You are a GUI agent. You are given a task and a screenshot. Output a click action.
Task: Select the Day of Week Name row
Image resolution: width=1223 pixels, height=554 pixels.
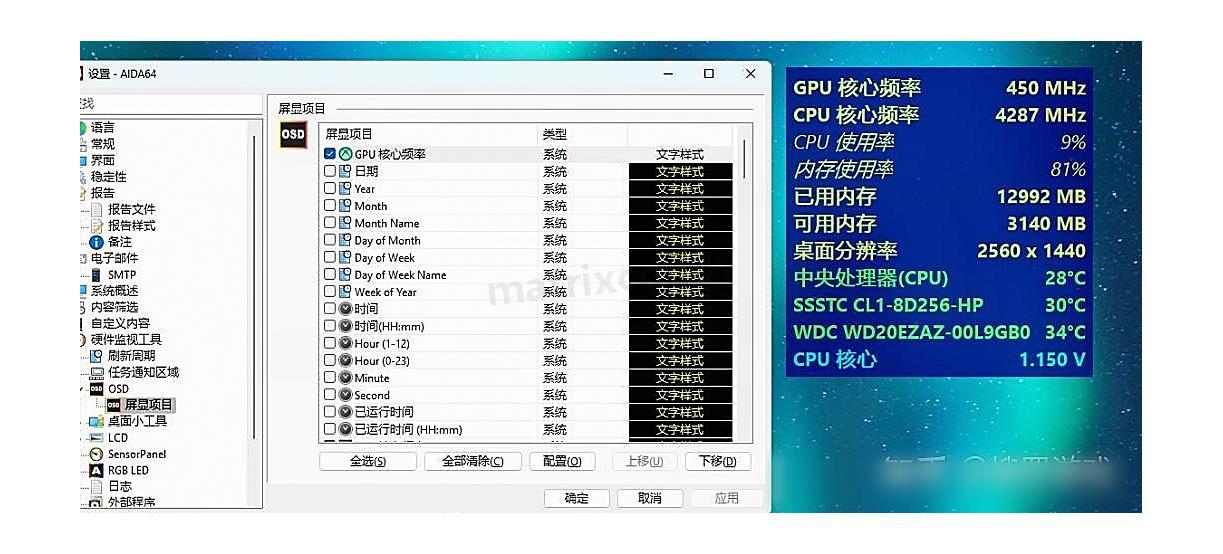(x=528, y=275)
